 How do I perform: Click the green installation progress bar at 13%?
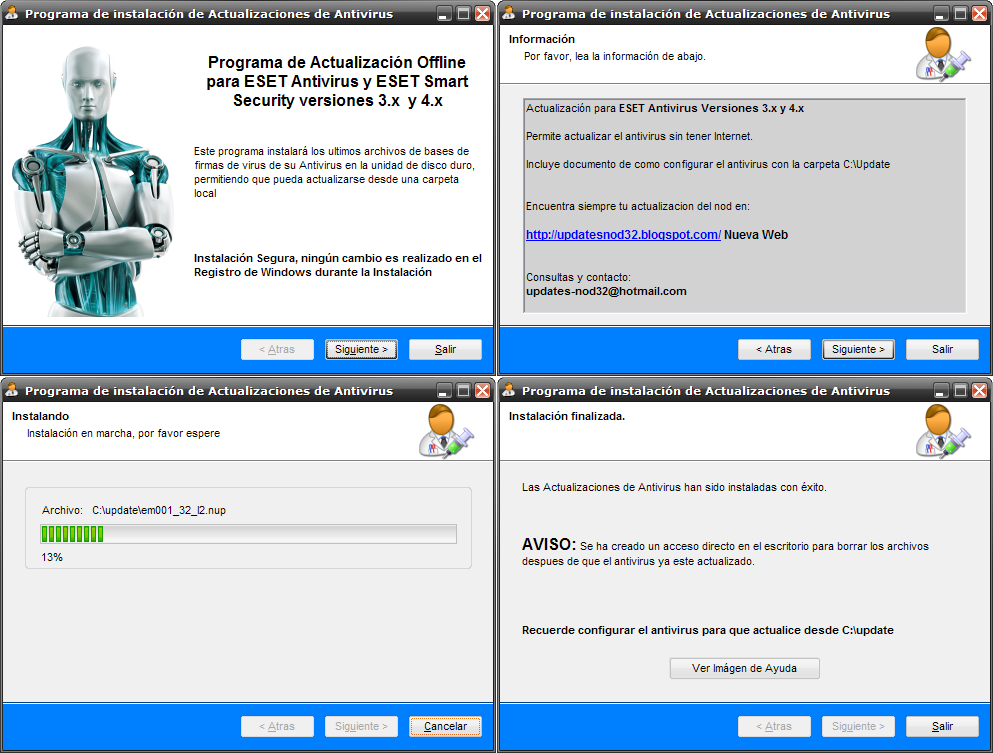coord(248,534)
